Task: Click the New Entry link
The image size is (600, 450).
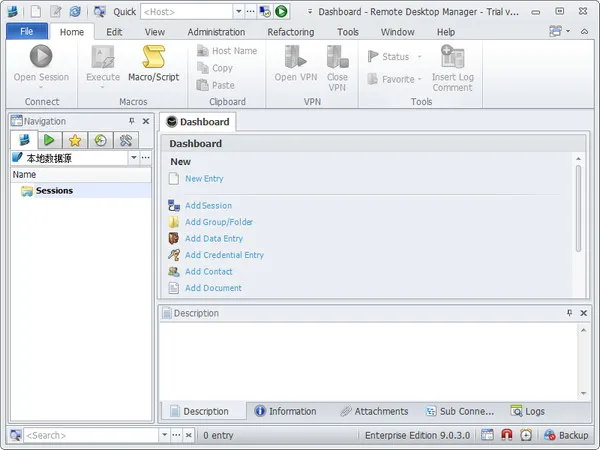Action: pos(204,179)
